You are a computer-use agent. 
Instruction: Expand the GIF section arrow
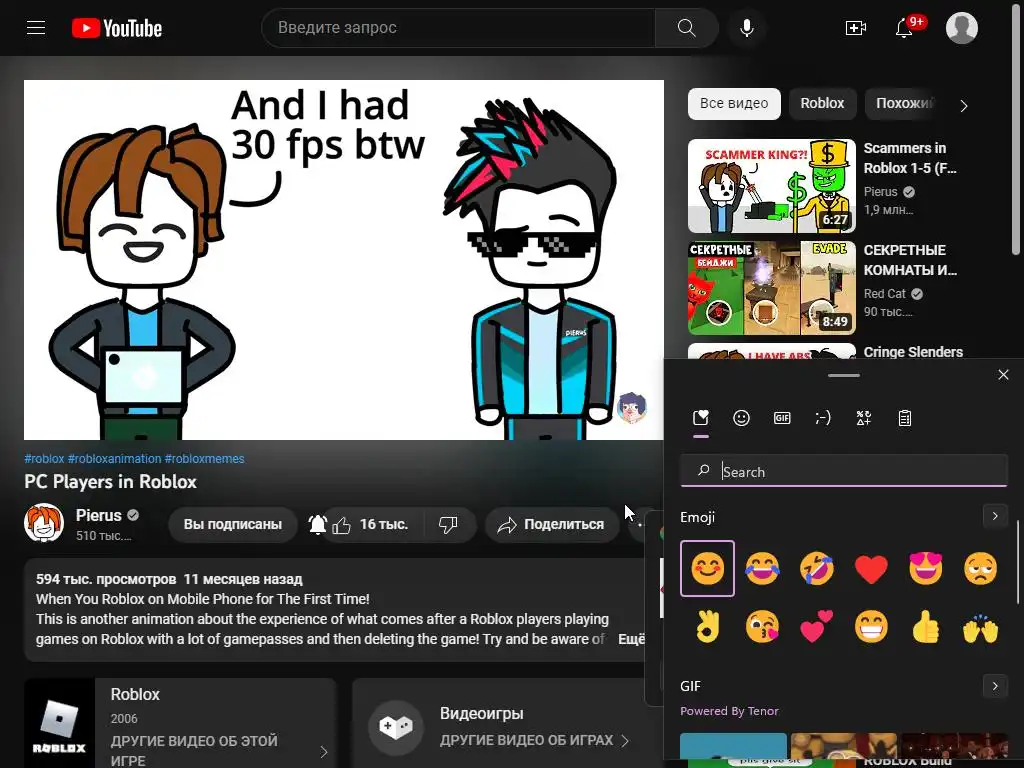[995, 686]
